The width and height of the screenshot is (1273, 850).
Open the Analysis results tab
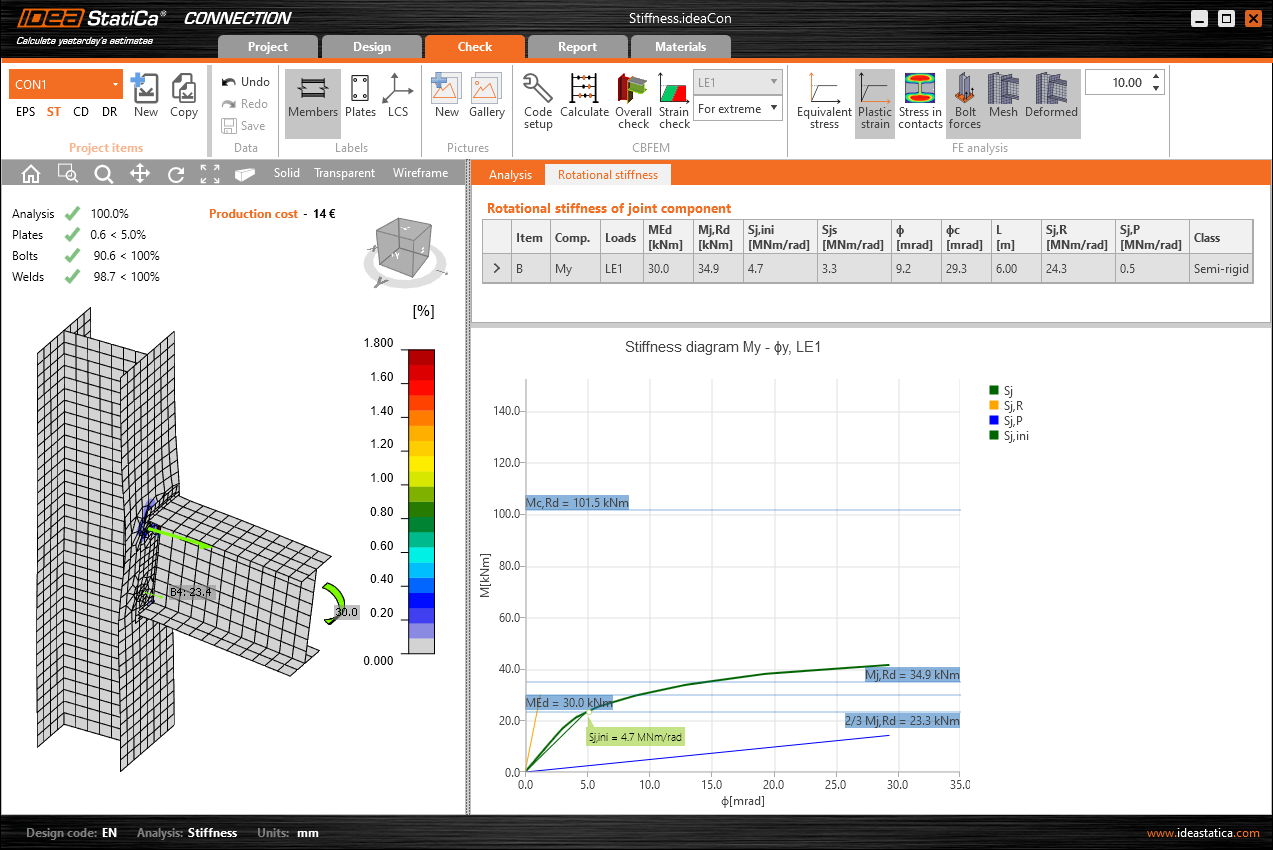coord(510,175)
